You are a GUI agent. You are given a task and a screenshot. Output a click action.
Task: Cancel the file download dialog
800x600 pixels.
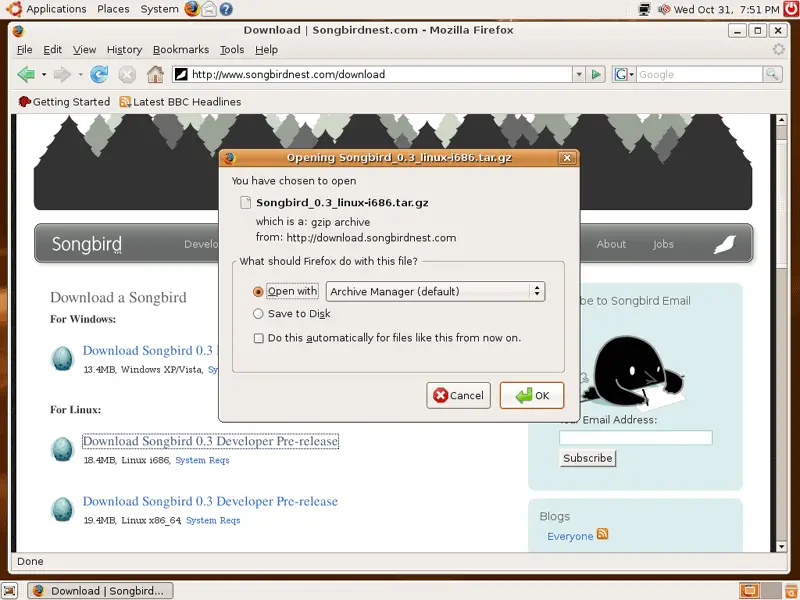(x=458, y=395)
